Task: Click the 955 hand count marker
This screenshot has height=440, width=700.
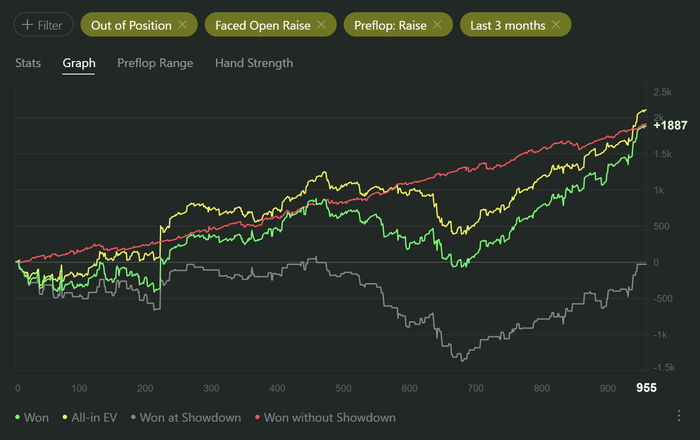Action: pos(647,387)
